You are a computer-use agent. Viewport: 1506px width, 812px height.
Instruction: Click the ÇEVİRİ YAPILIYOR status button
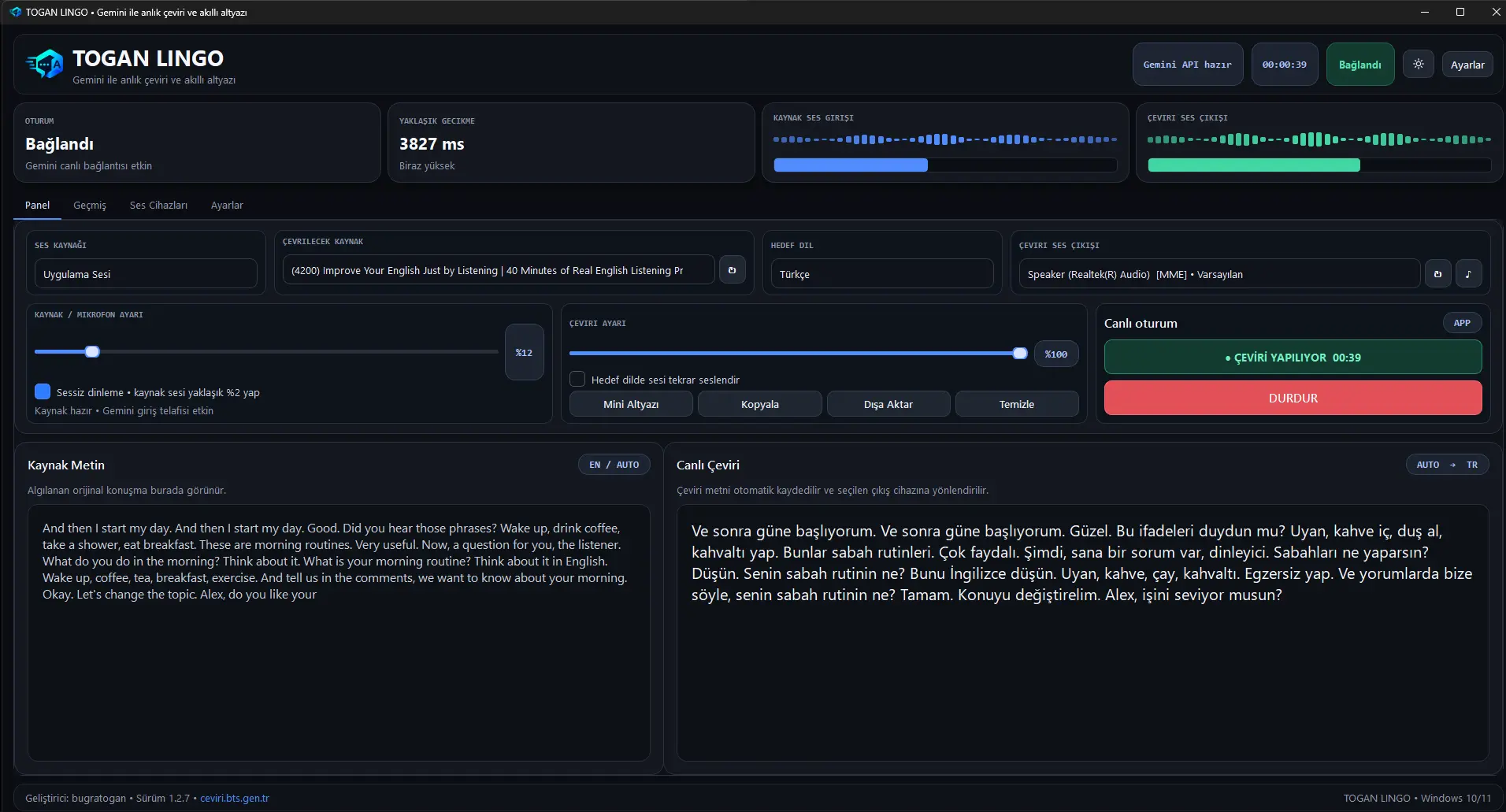coord(1293,357)
